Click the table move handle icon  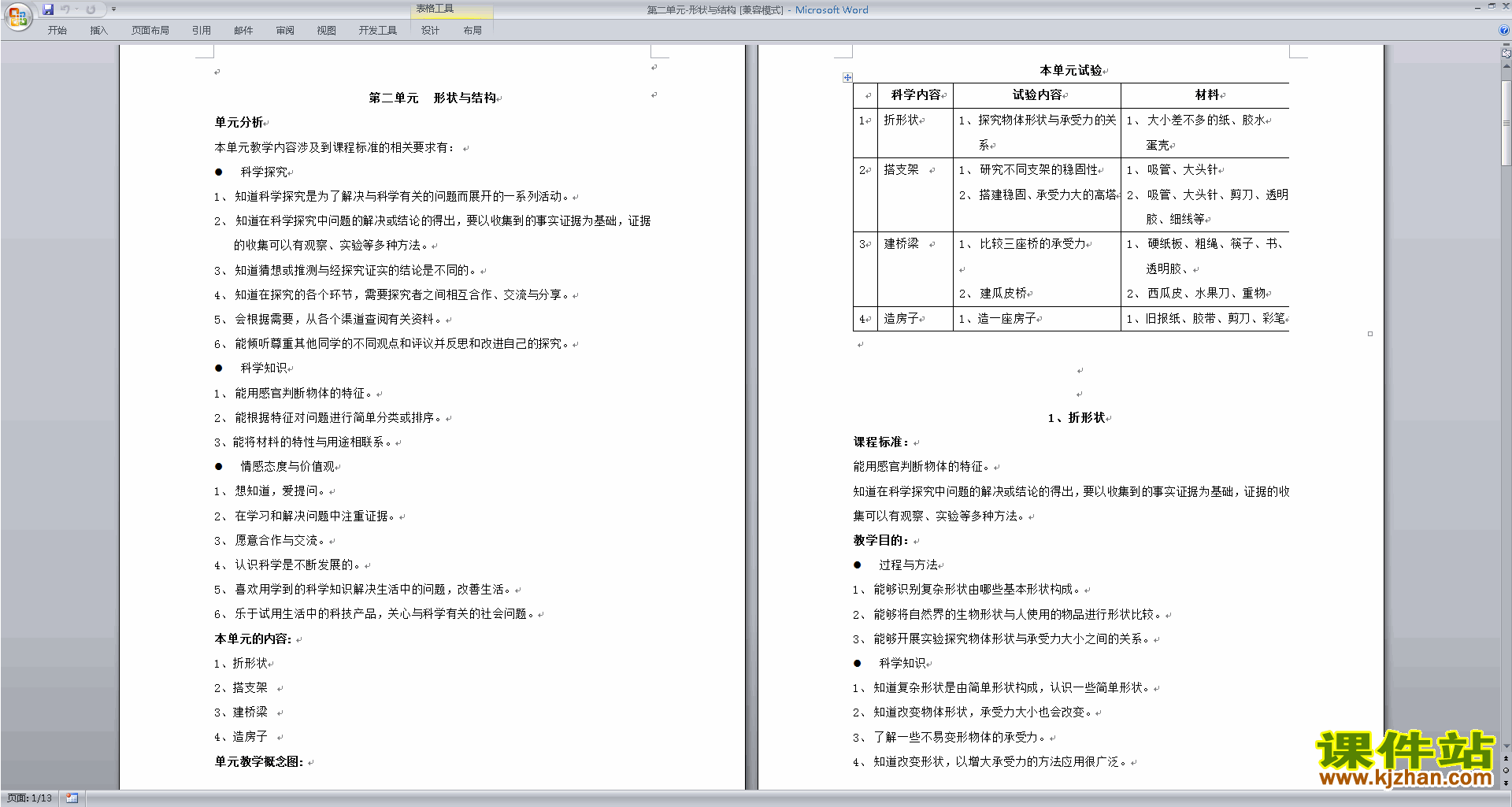click(x=847, y=77)
